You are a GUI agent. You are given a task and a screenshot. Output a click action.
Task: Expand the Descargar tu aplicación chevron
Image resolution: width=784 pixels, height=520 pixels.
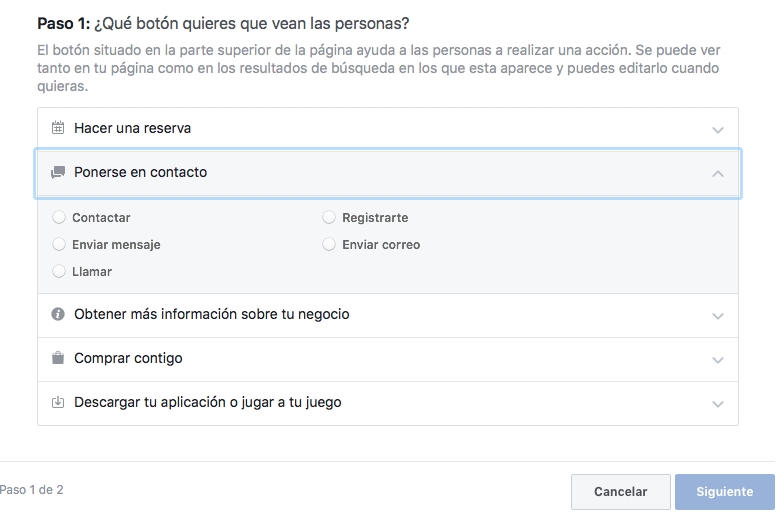click(717, 404)
